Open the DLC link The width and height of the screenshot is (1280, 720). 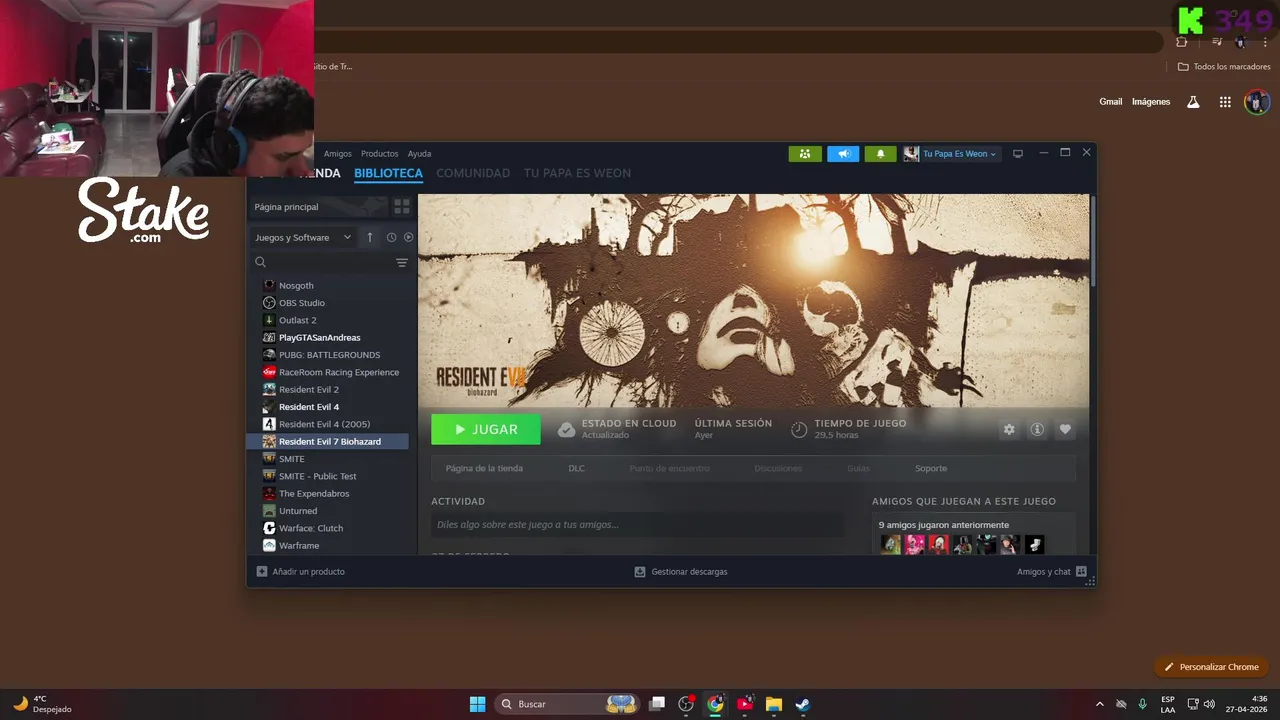coord(577,468)
